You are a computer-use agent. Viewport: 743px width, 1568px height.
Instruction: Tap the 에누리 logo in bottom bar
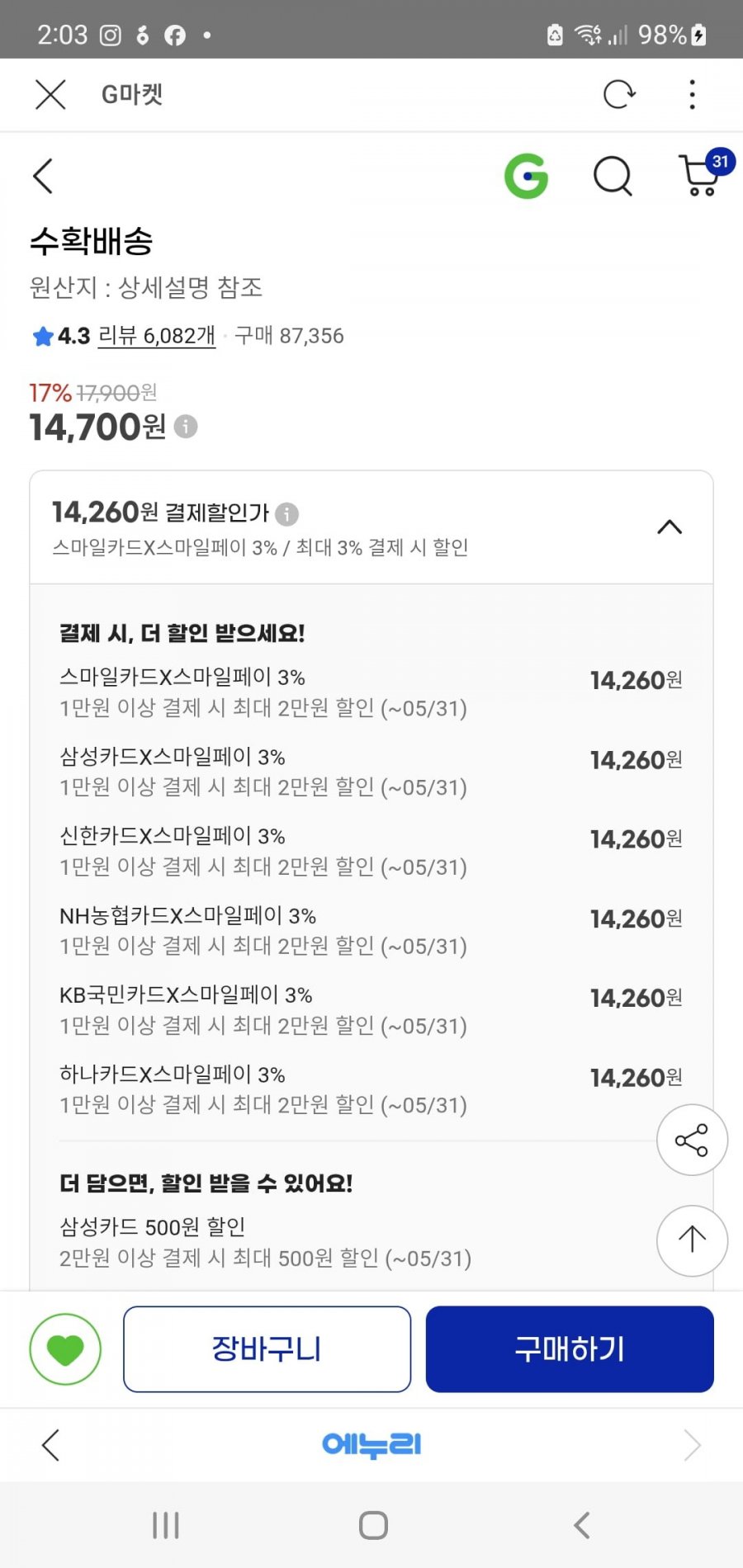(371, 1444)
